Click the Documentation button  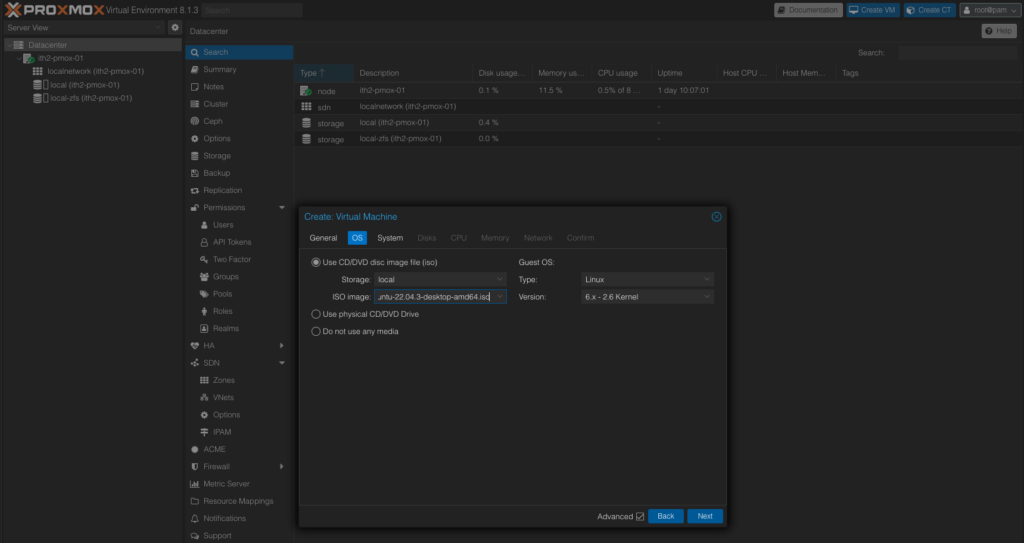click(808, 10)
